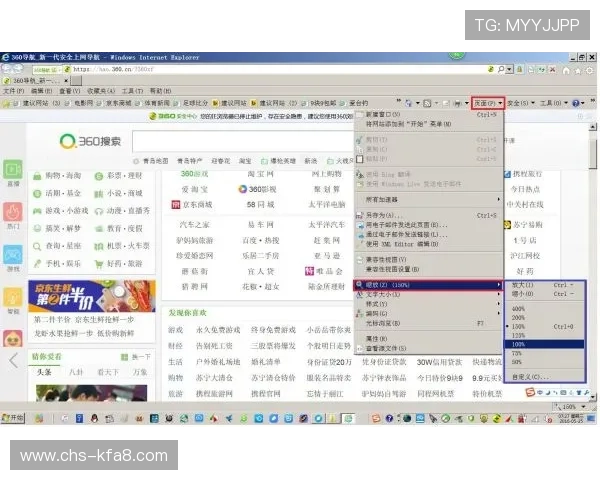The height and width of the screenshot is (480, 600).
Task: Click the left arrow collapse sidebar chevron
Action: tap(13, 360)
